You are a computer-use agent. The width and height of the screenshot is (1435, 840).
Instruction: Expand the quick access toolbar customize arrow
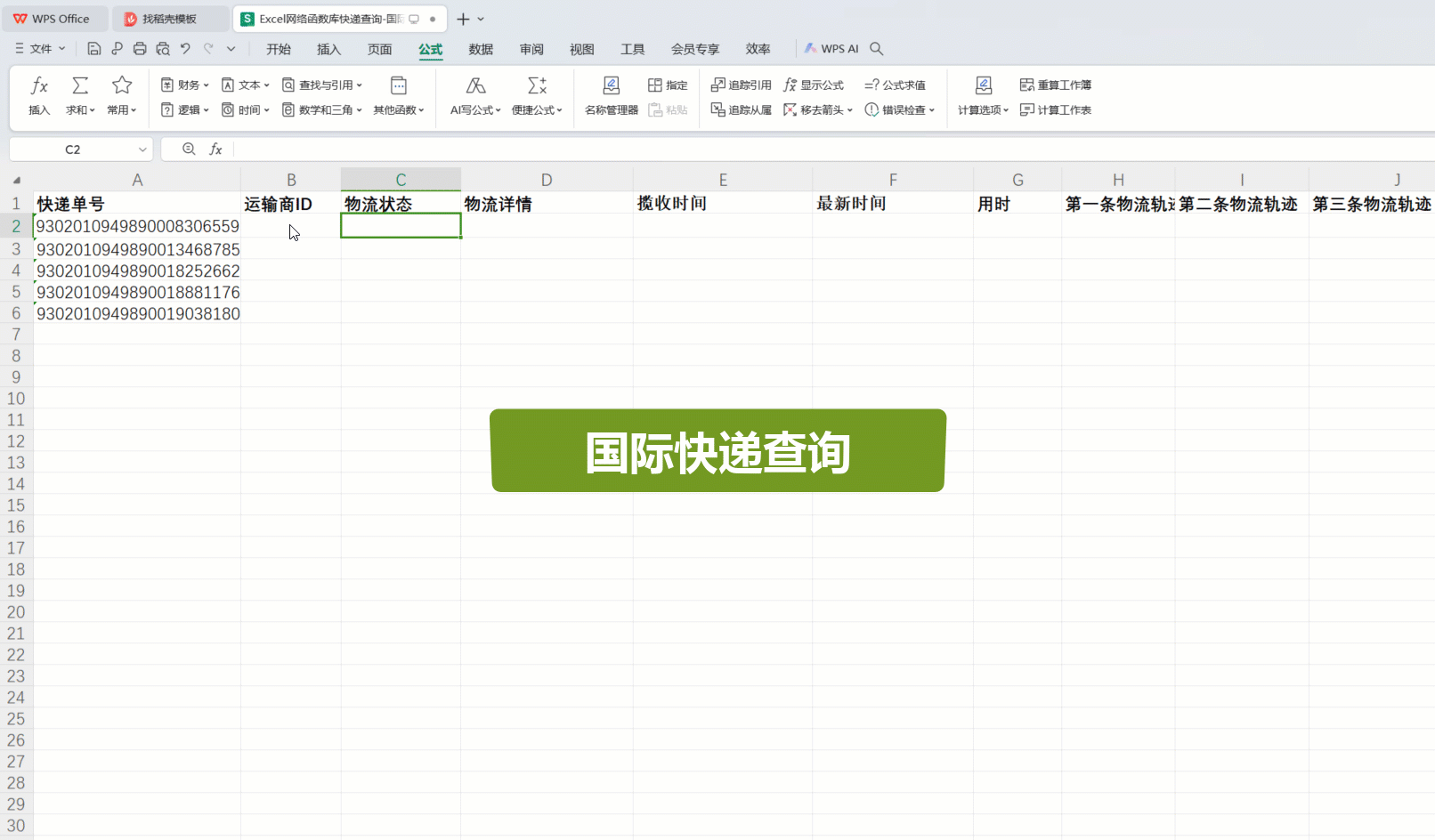coord(231,49)
